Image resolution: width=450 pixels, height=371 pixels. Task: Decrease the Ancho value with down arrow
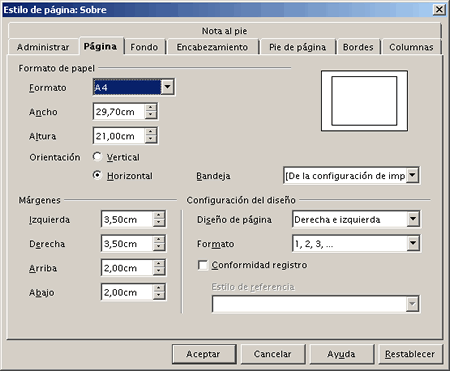(151, 115)
